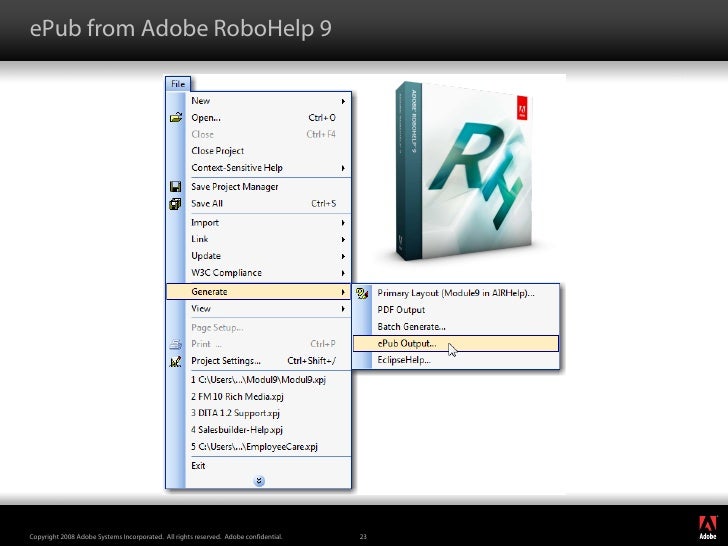728x546 pixels.
Task: Click the slide title ePub from Adobe RoboHelp 9
Action: (x=181, y=28)
